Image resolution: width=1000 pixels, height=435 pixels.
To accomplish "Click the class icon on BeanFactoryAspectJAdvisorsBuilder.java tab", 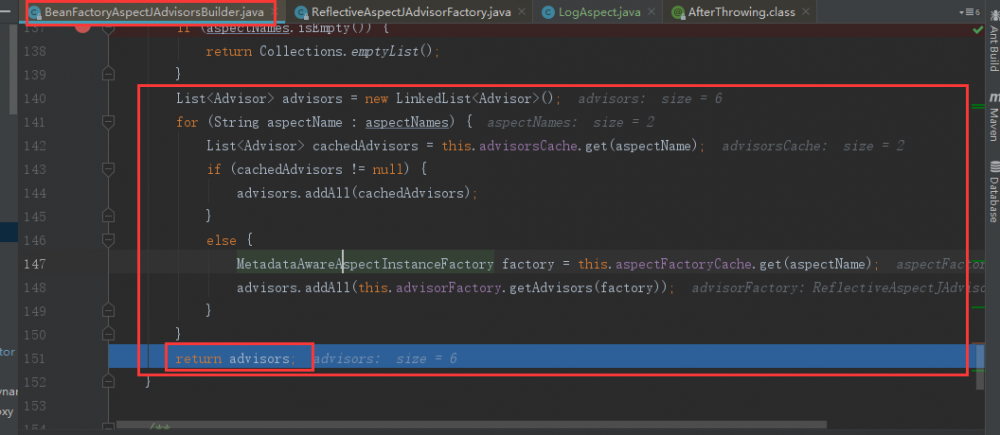I will 36,12.
